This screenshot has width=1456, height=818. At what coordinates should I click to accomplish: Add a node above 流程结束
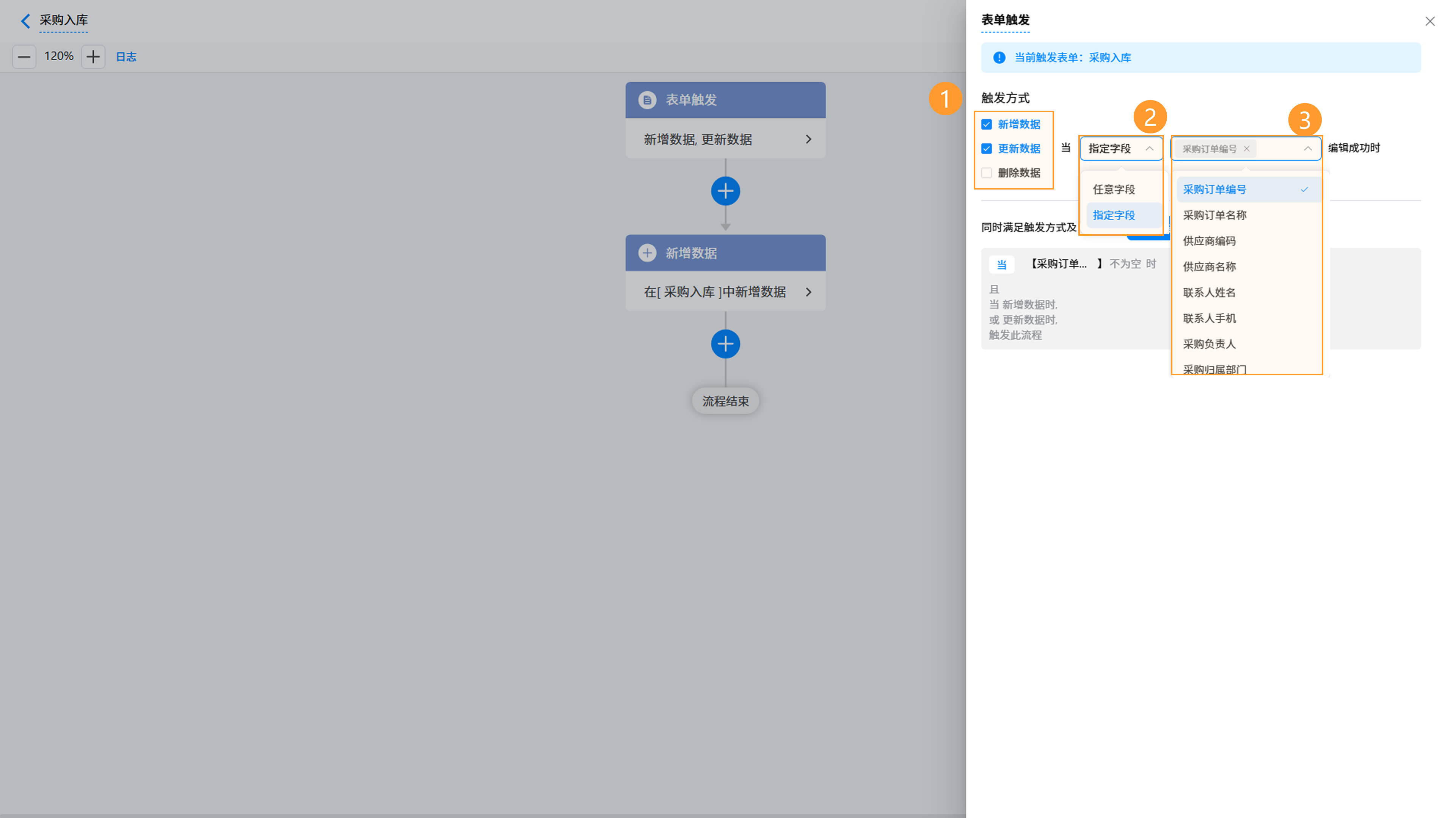click(x=725, y=344)
